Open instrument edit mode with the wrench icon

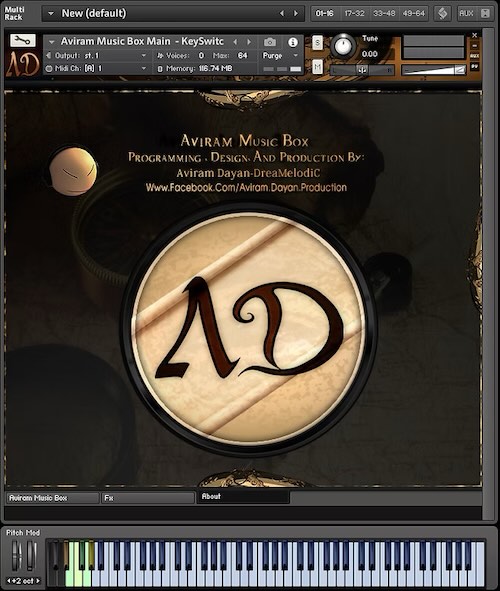click(23, 40)
